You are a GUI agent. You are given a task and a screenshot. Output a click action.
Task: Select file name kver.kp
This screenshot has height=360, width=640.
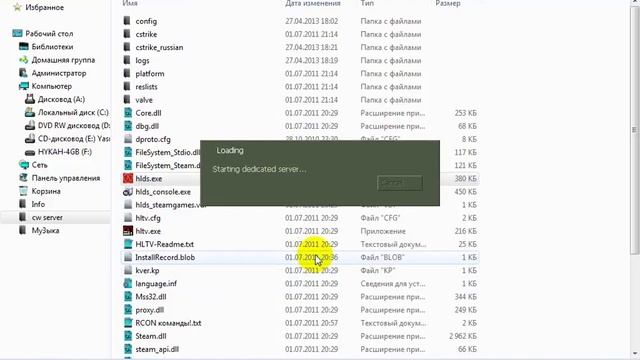tap(147, 270)
